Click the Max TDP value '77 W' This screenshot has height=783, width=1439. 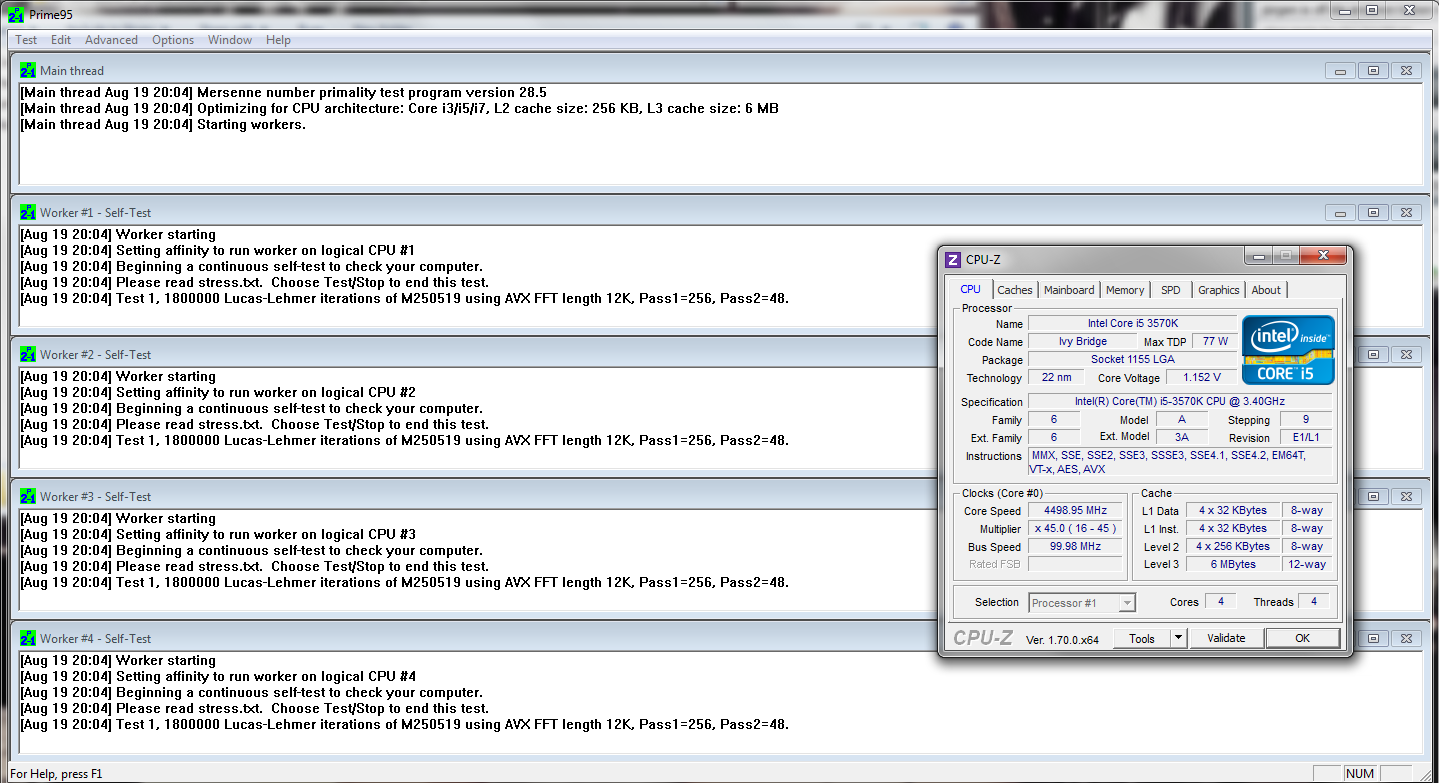(1215, 341)
